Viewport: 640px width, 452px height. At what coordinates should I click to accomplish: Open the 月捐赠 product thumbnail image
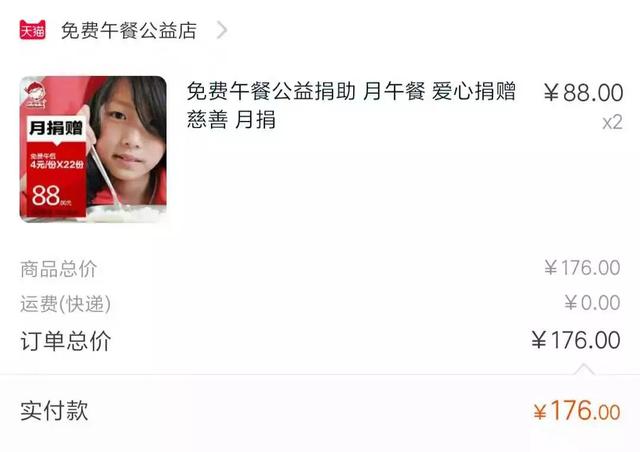pyautogui.click(x=93, y=149)
